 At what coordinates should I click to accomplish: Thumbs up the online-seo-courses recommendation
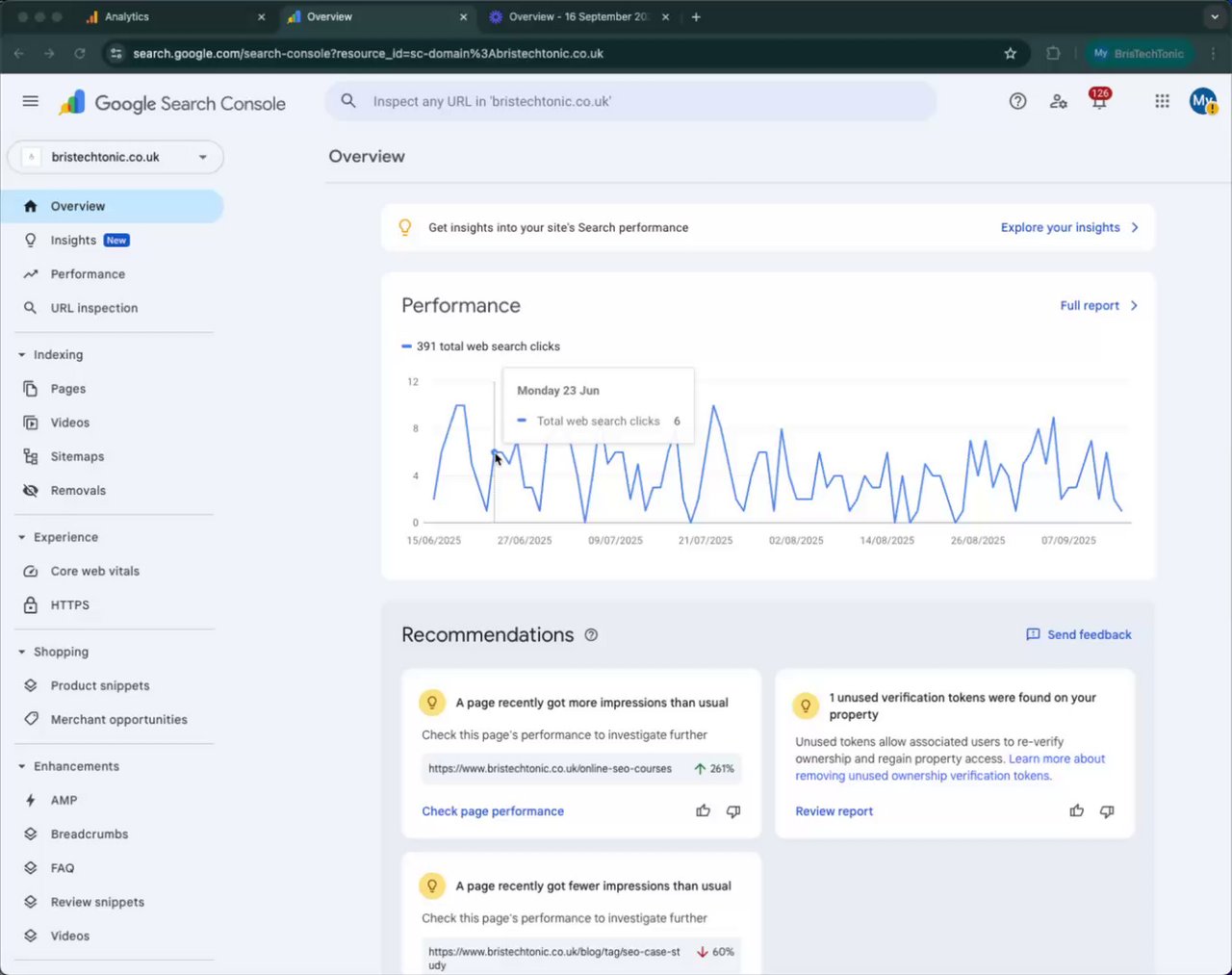tap(704, 811)
